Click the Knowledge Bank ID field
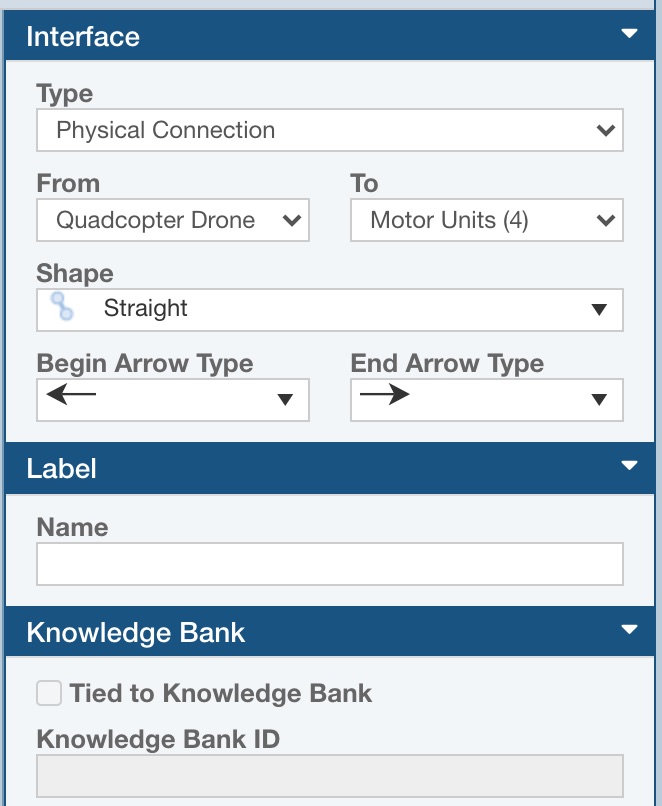 329,776
